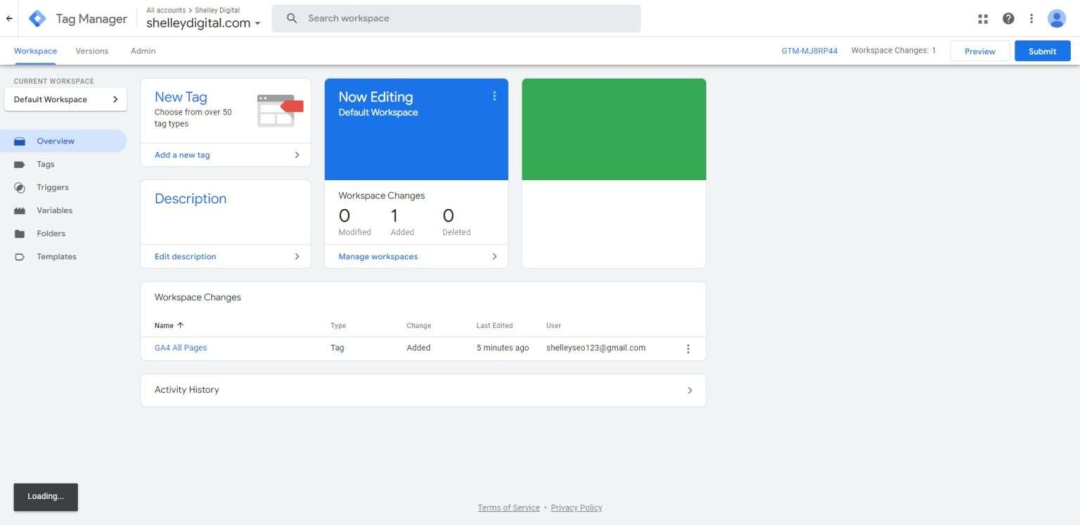Open the GTM-MJ8RP44 container ID link
Screen dimensions: 1080x525
coord(809,51)
